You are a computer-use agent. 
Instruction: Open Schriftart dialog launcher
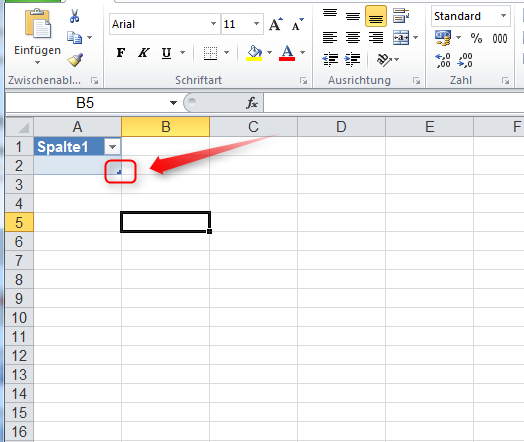coord(303,81)
